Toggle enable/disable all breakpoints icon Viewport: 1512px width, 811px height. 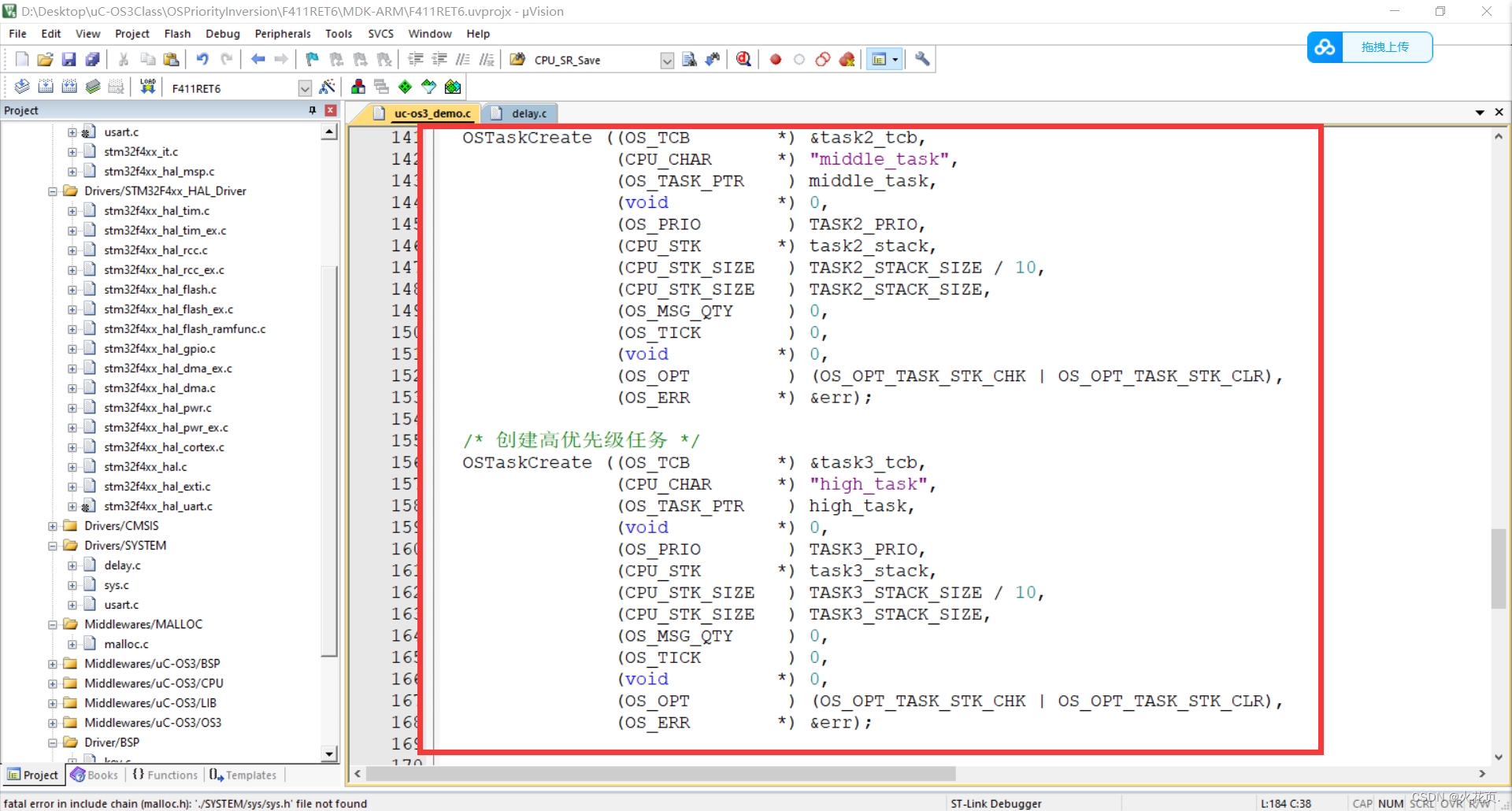pos(823,59)
